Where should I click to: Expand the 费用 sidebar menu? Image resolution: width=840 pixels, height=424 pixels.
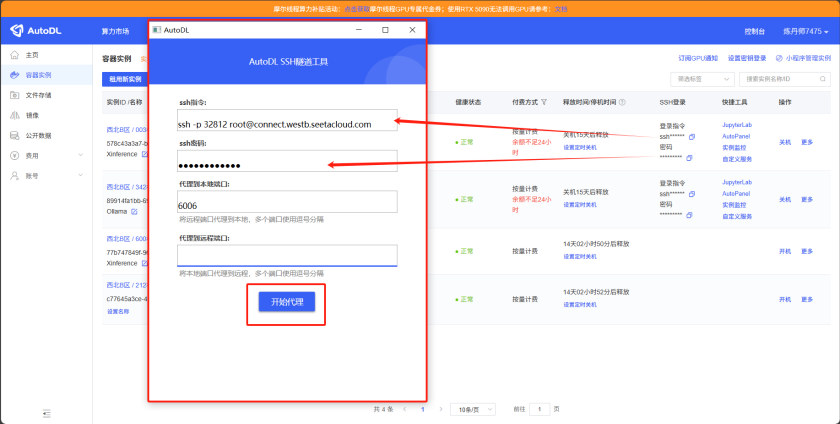click(46, 155)
